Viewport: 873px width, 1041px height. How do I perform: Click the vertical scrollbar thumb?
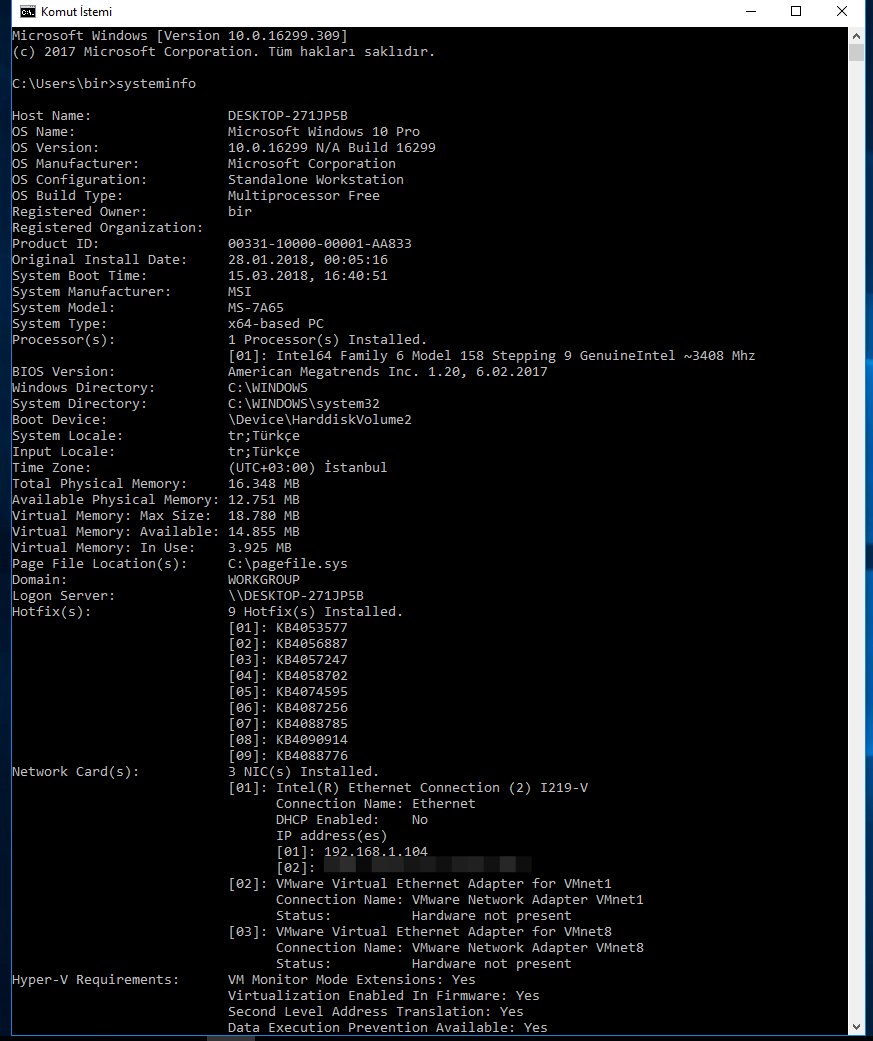click(x=856, y=53)
